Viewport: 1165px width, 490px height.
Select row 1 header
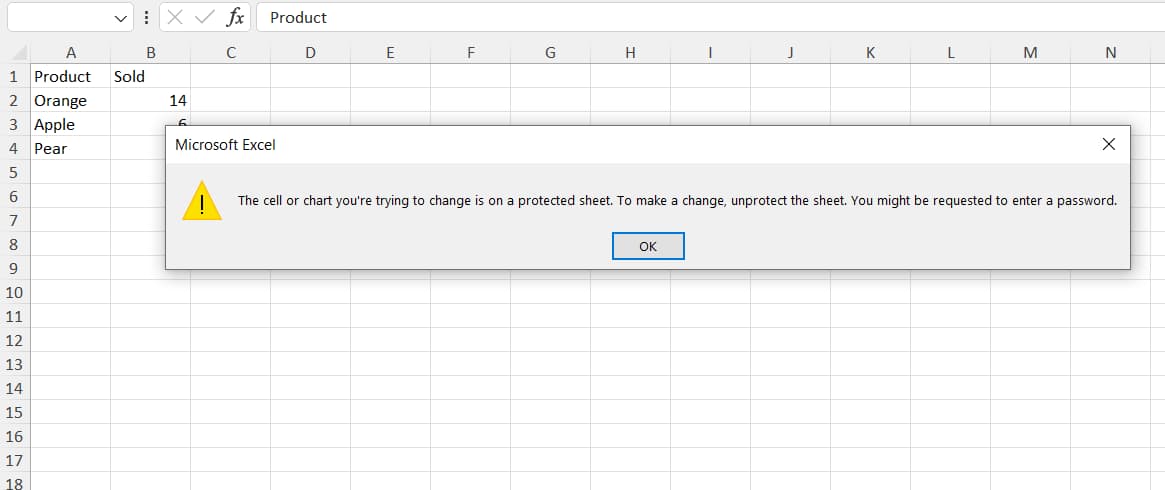click(x=15, y=76)
